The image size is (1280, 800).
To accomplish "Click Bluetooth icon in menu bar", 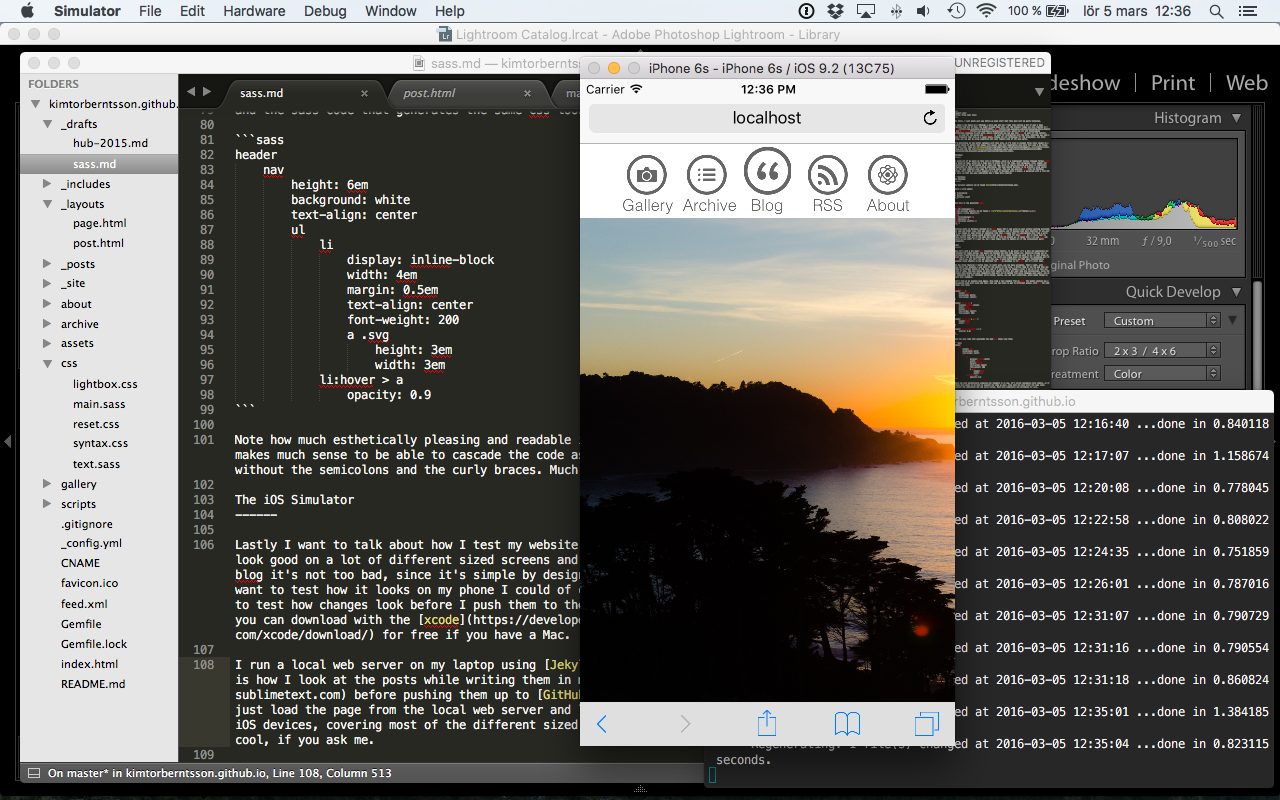I will pos(896,11).
